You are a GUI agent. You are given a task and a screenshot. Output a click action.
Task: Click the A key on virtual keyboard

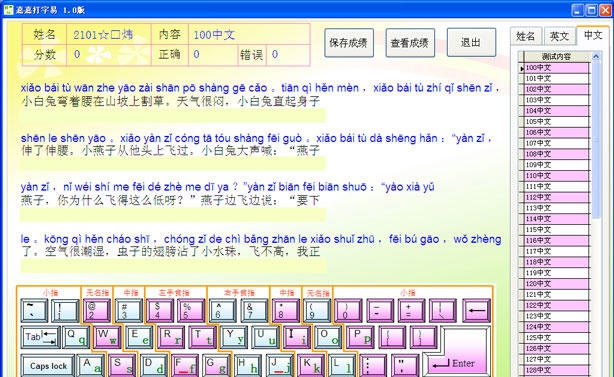click(x=91, y=366)
